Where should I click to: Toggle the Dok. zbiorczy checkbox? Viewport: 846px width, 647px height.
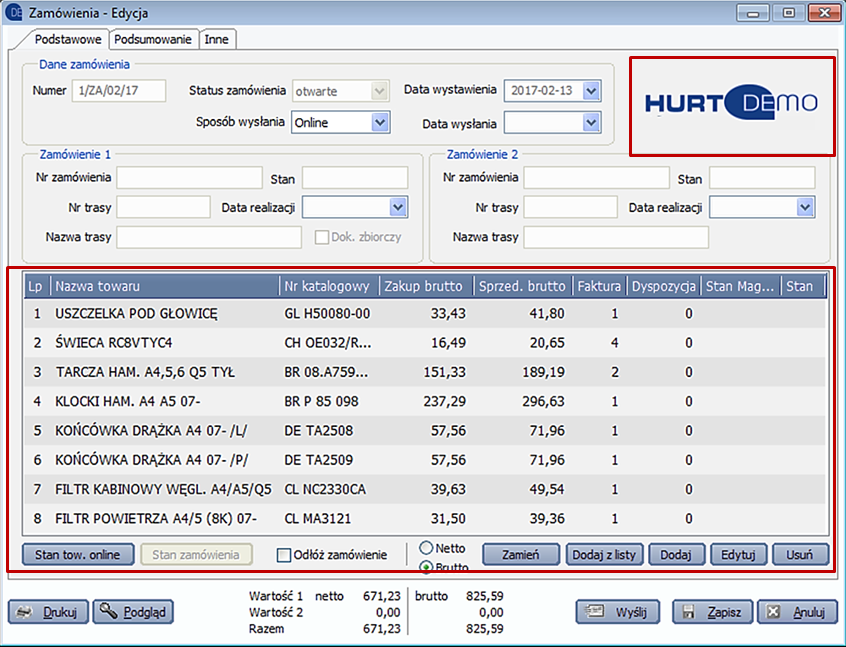322,237
